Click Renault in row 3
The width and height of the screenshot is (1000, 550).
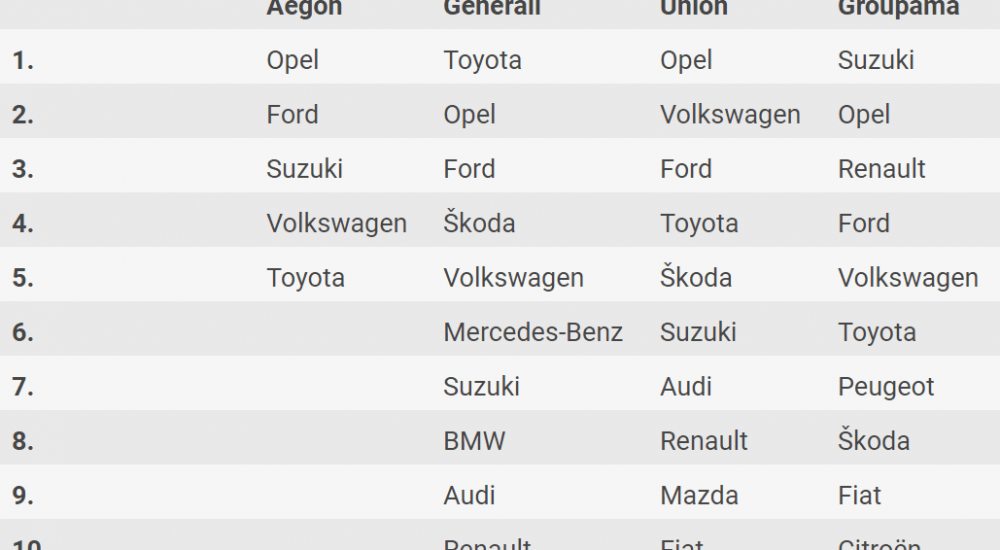coord(882,169)
